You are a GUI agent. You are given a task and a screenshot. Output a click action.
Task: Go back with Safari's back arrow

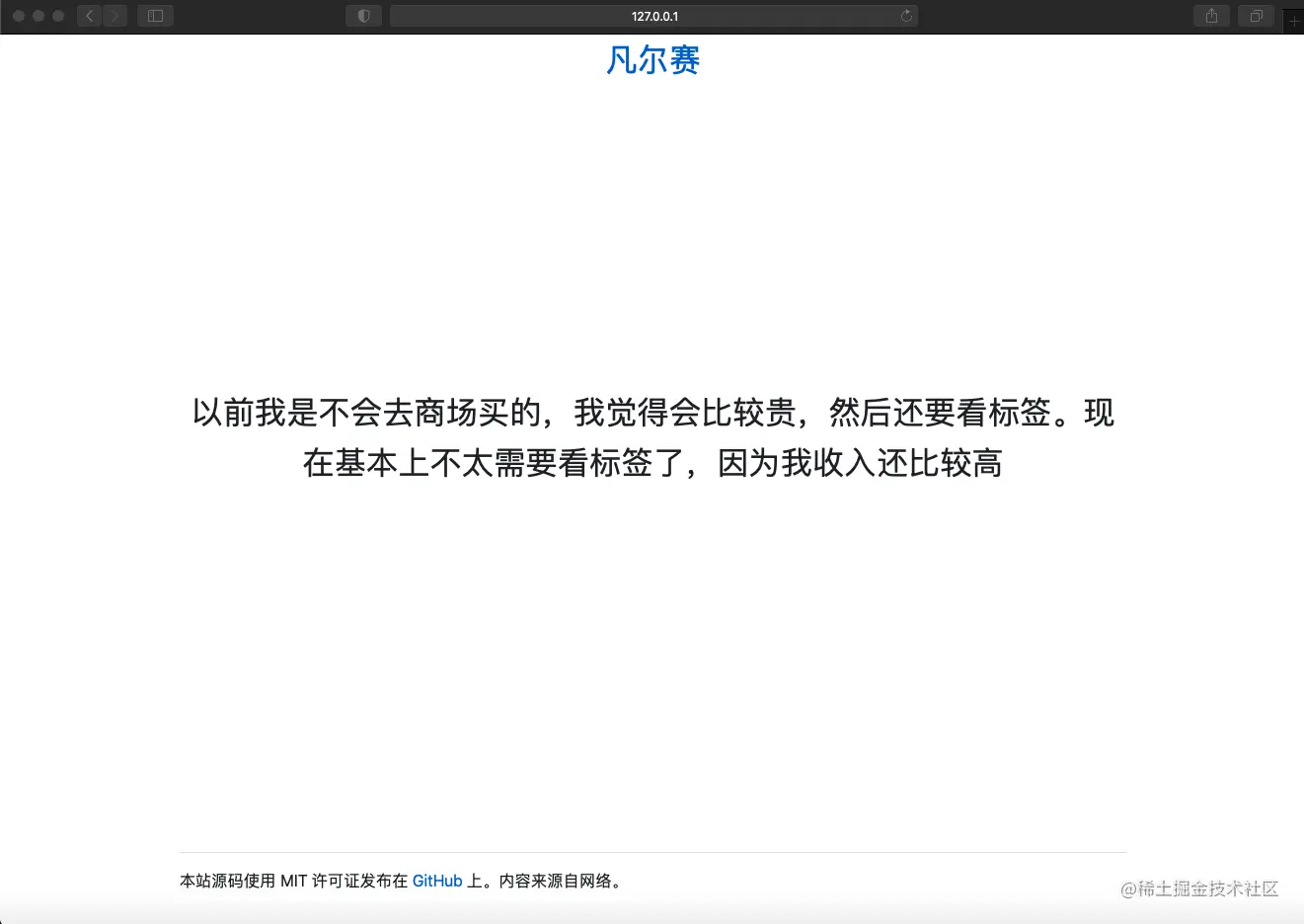90,16
